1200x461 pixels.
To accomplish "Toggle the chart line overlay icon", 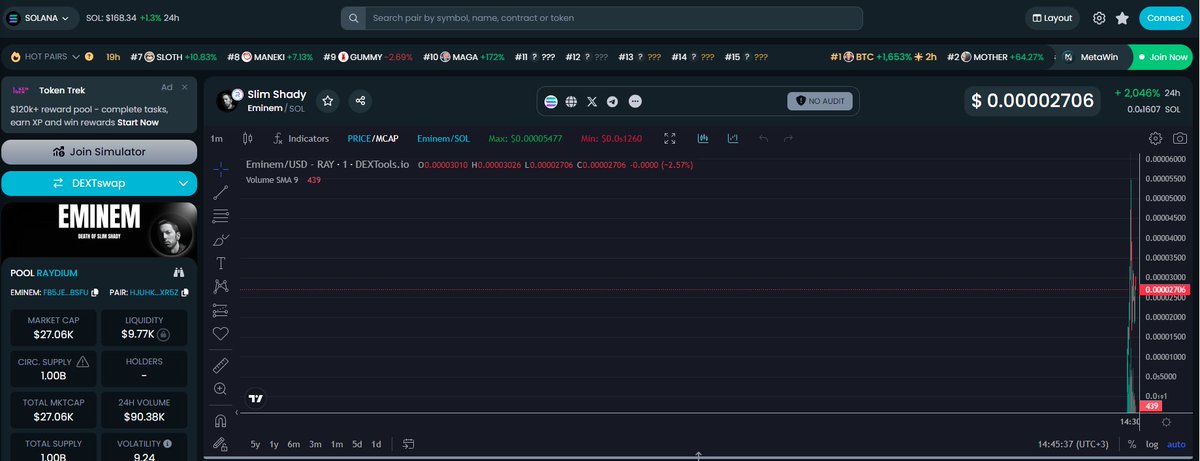I will 733,138.
